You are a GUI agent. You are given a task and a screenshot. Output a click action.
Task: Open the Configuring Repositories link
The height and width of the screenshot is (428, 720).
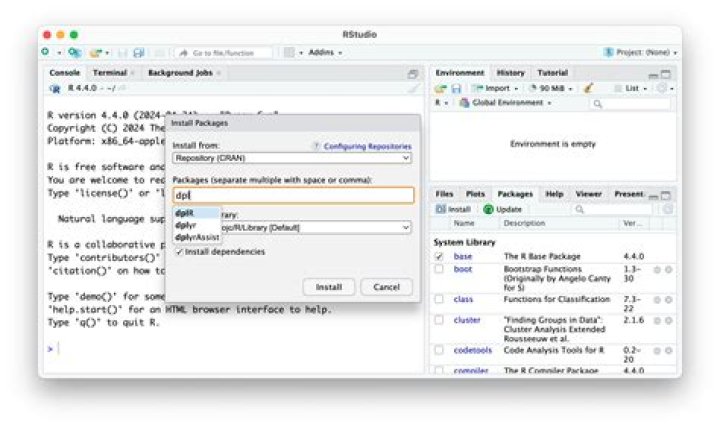[x=367, y=146]
